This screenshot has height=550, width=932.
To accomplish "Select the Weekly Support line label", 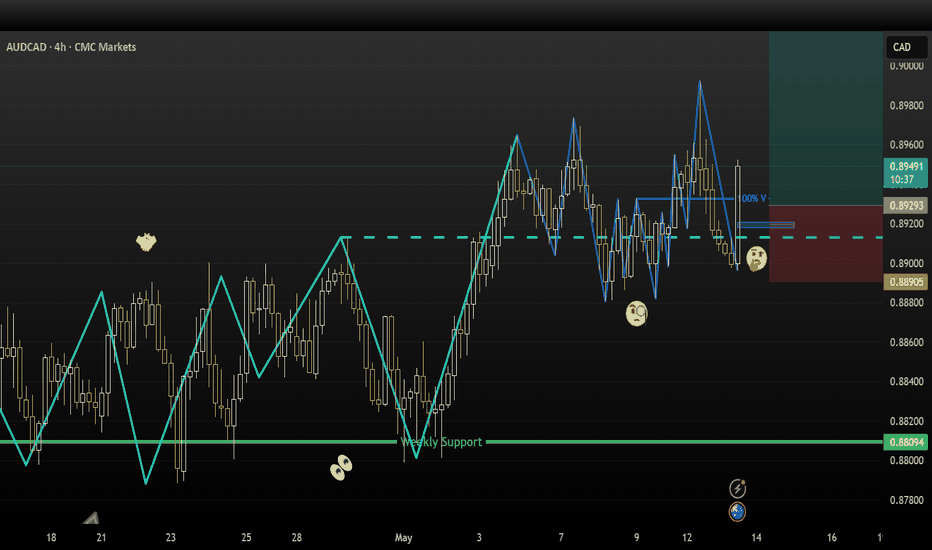I will (x=441, y=442).
